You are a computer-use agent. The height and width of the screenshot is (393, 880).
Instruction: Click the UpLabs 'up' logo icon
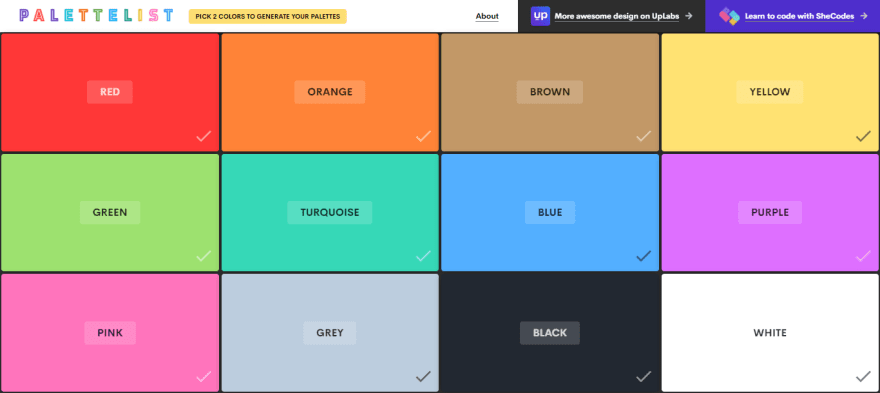point(540,16)
